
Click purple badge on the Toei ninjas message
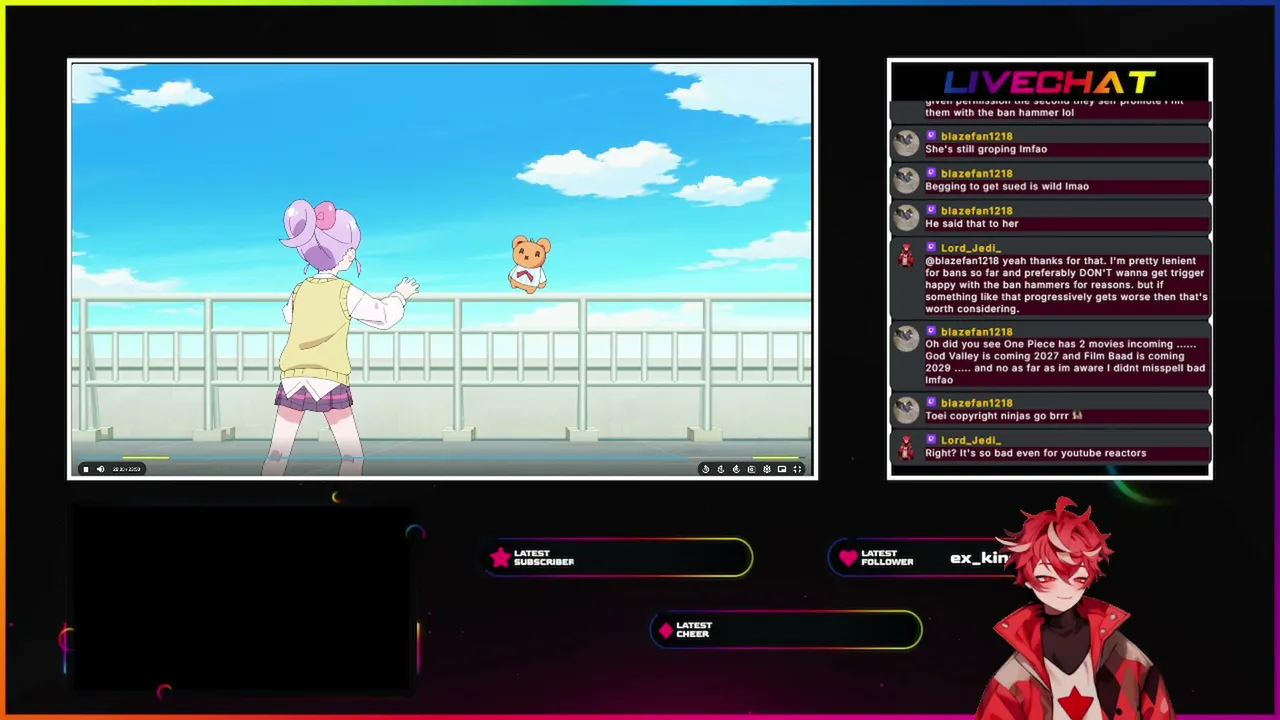coord(931,403)
